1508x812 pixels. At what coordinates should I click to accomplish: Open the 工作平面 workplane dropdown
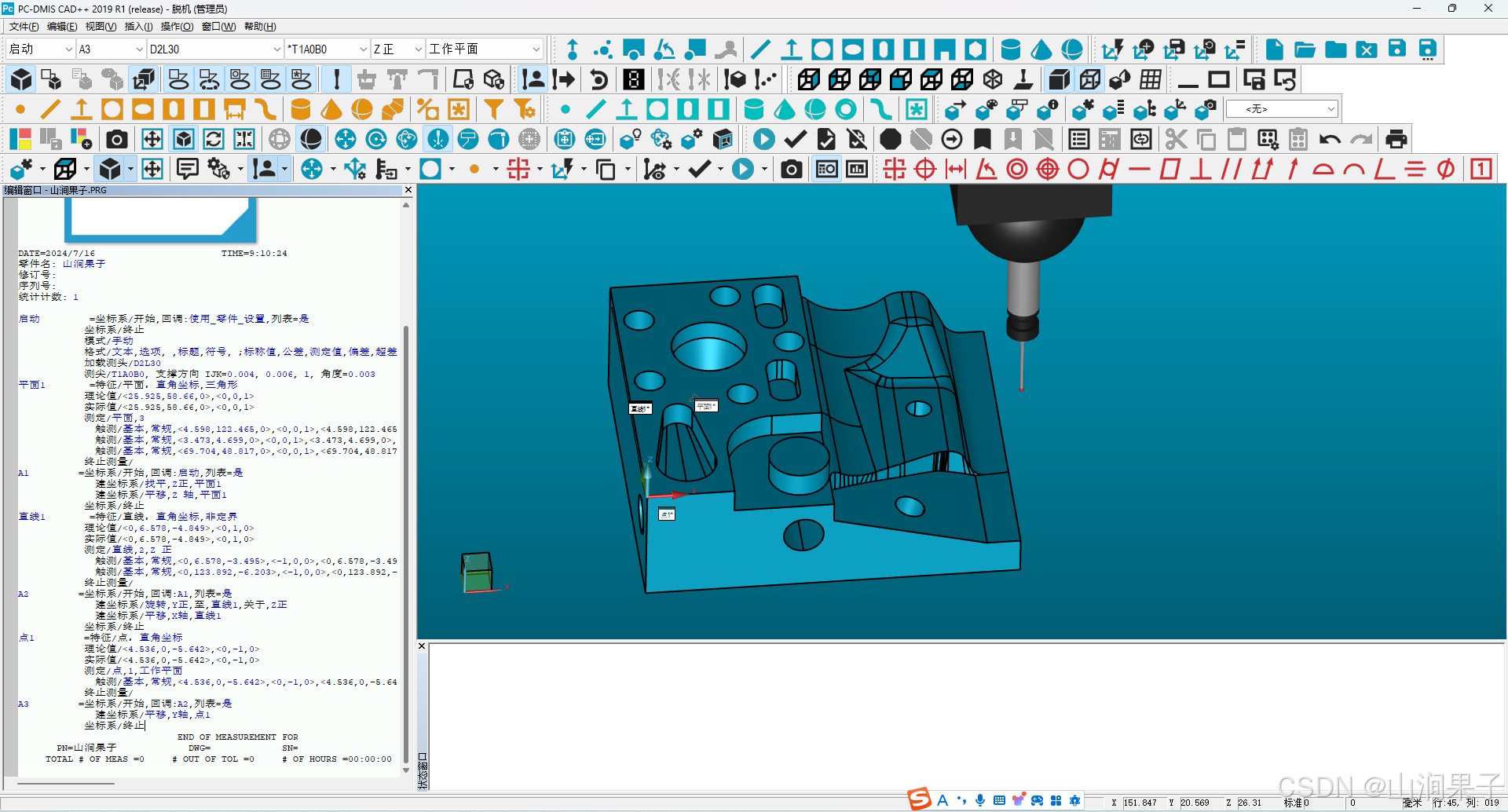(536, 49)
